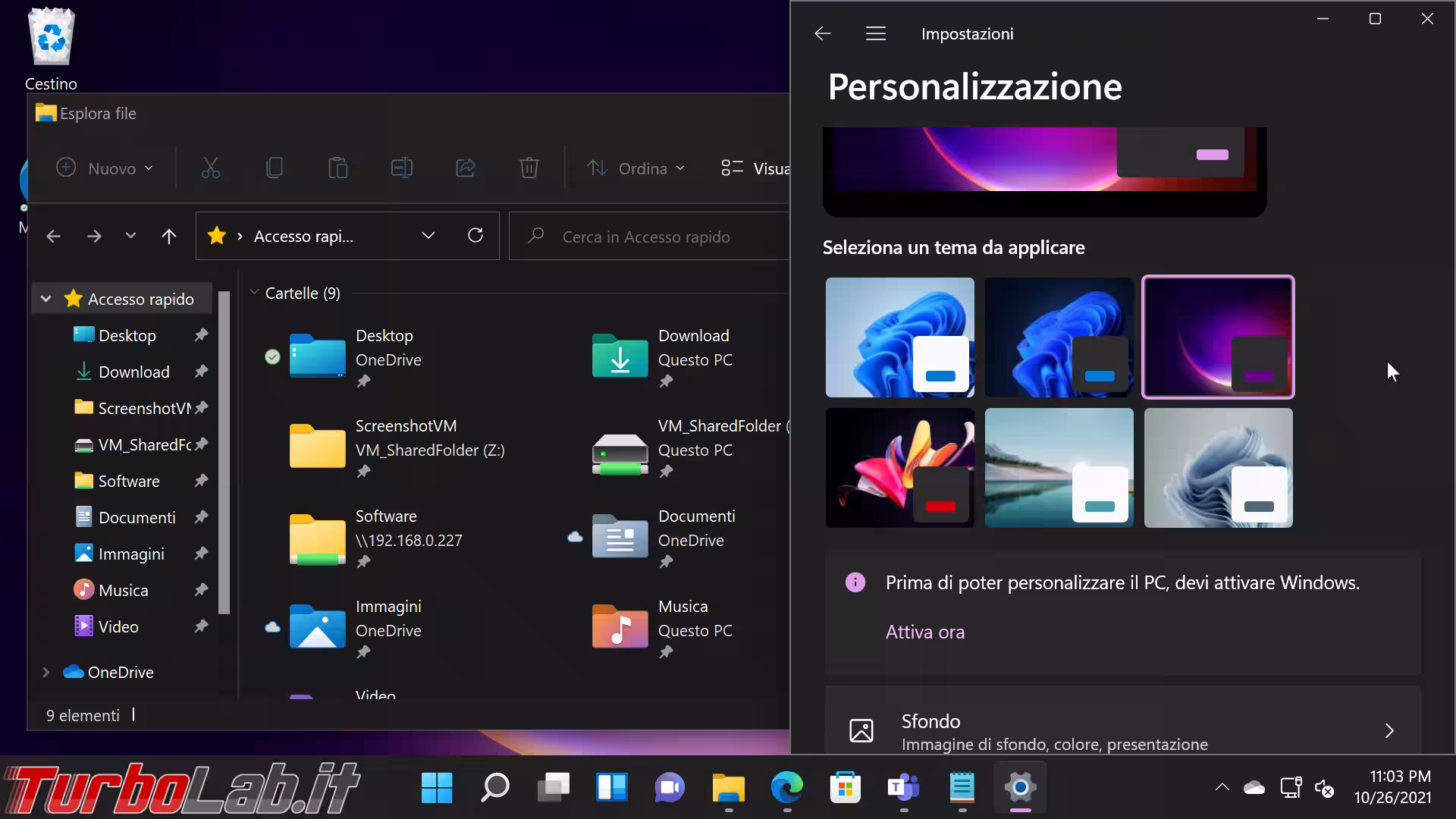The width and height of the screenshot is (1456, 819).
Task: Click the Refresh icon next to address bar
Action: [x=475, y=236]
